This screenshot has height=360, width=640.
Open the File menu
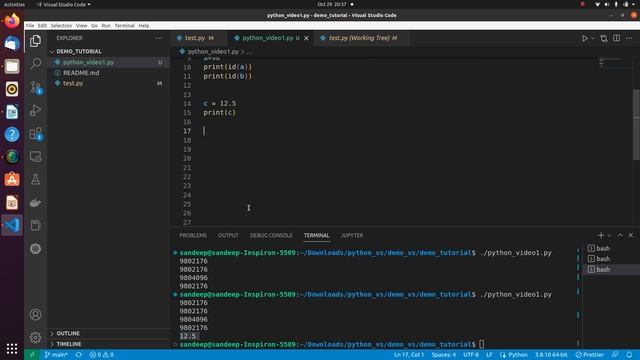click(x=30, y=25)
